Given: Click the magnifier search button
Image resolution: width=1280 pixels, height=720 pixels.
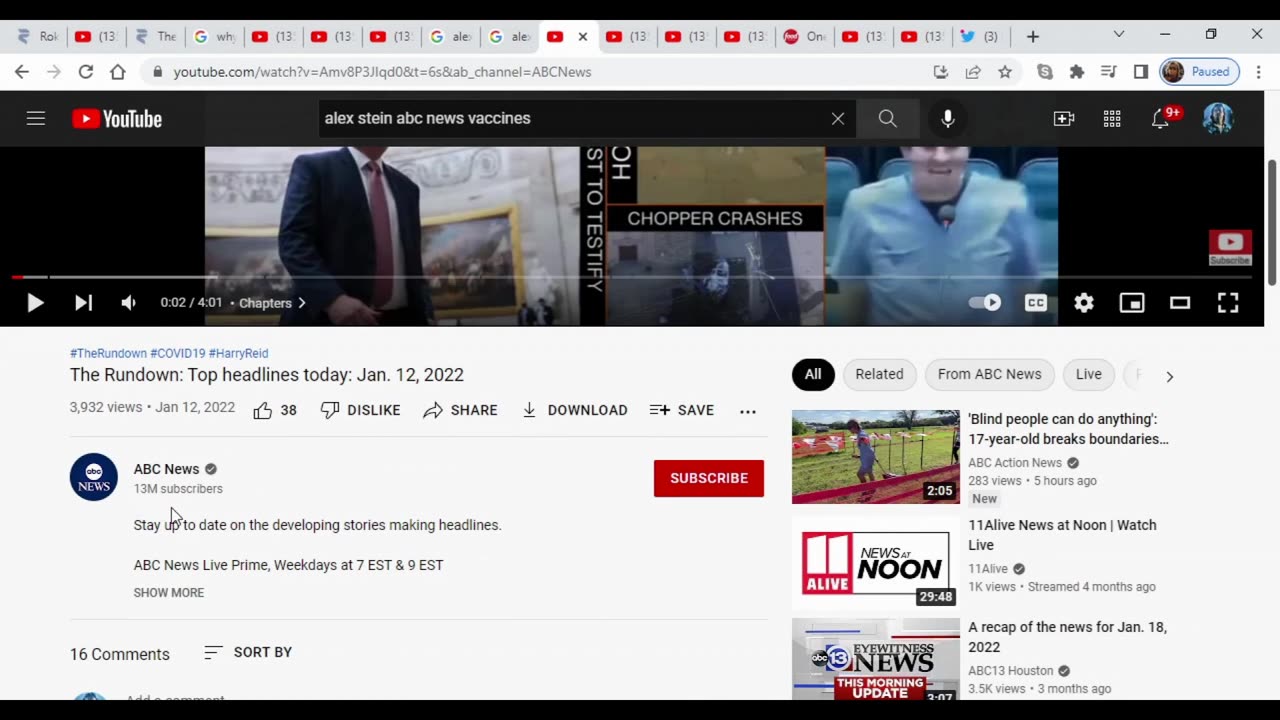Looking at the screenshot, I should coord(887,118).
